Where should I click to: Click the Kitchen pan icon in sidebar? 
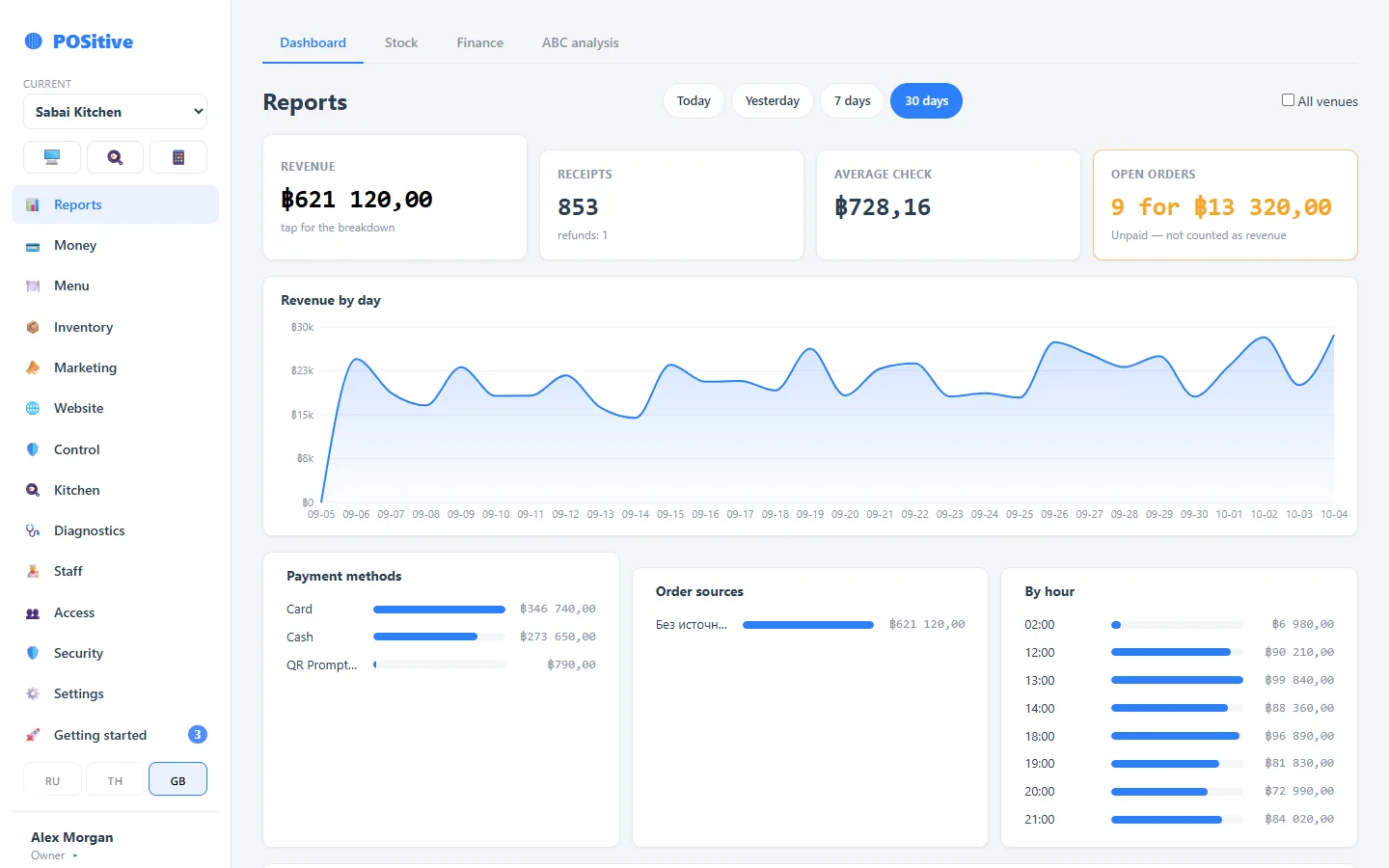[33, 490]
